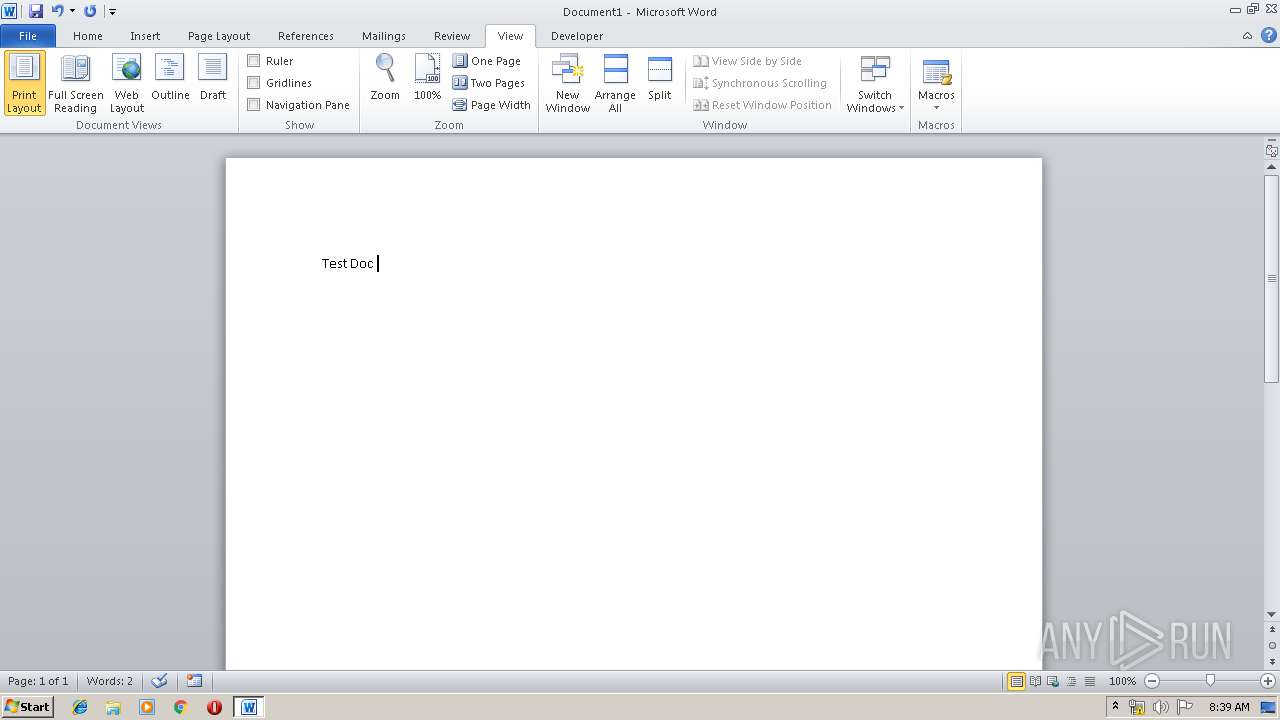Image resolution: width=1280 pixels, height=720 pixels.
Task: Click Next Page double-arrow on scrollbar
Action: coord(1272,661)
